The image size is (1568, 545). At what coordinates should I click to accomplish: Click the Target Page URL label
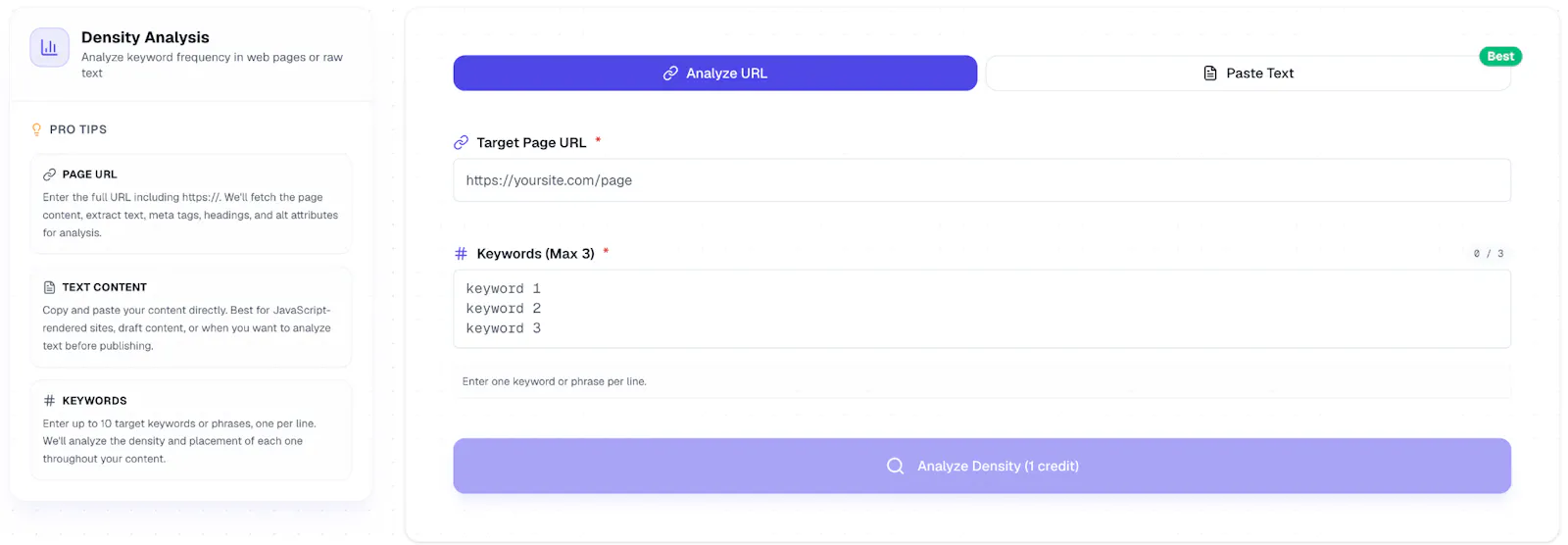click(531, 143)
